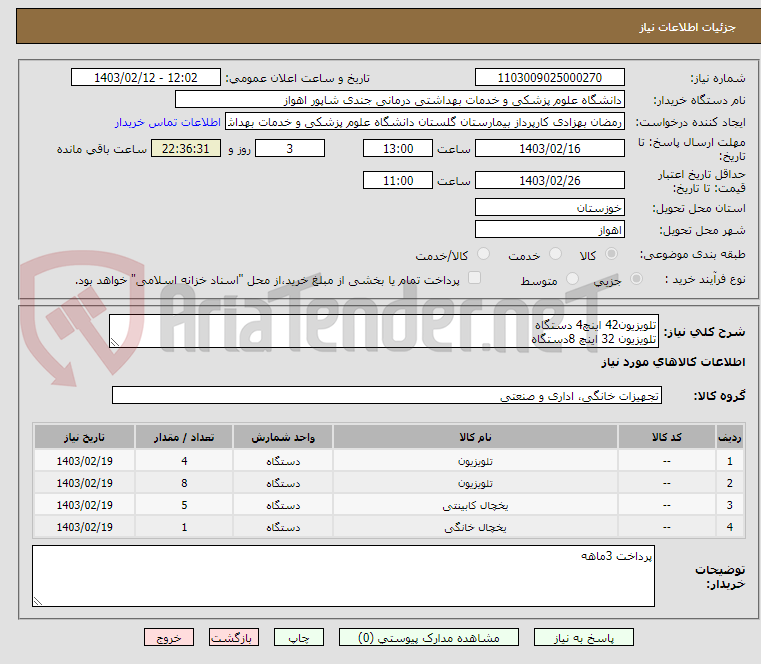
Task: Click the نام کالا column header
Action: click(475, 437)
